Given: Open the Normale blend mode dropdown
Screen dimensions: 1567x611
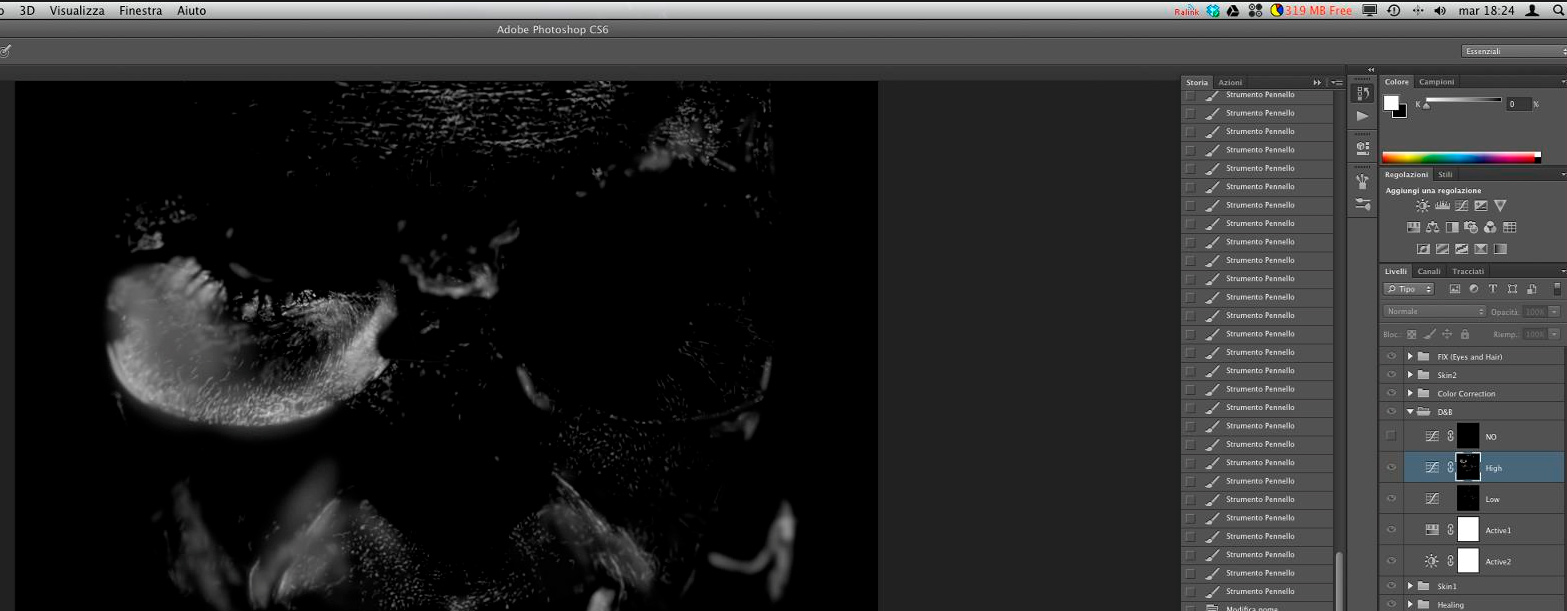Looking at the screenshot, I should 1434,311.
